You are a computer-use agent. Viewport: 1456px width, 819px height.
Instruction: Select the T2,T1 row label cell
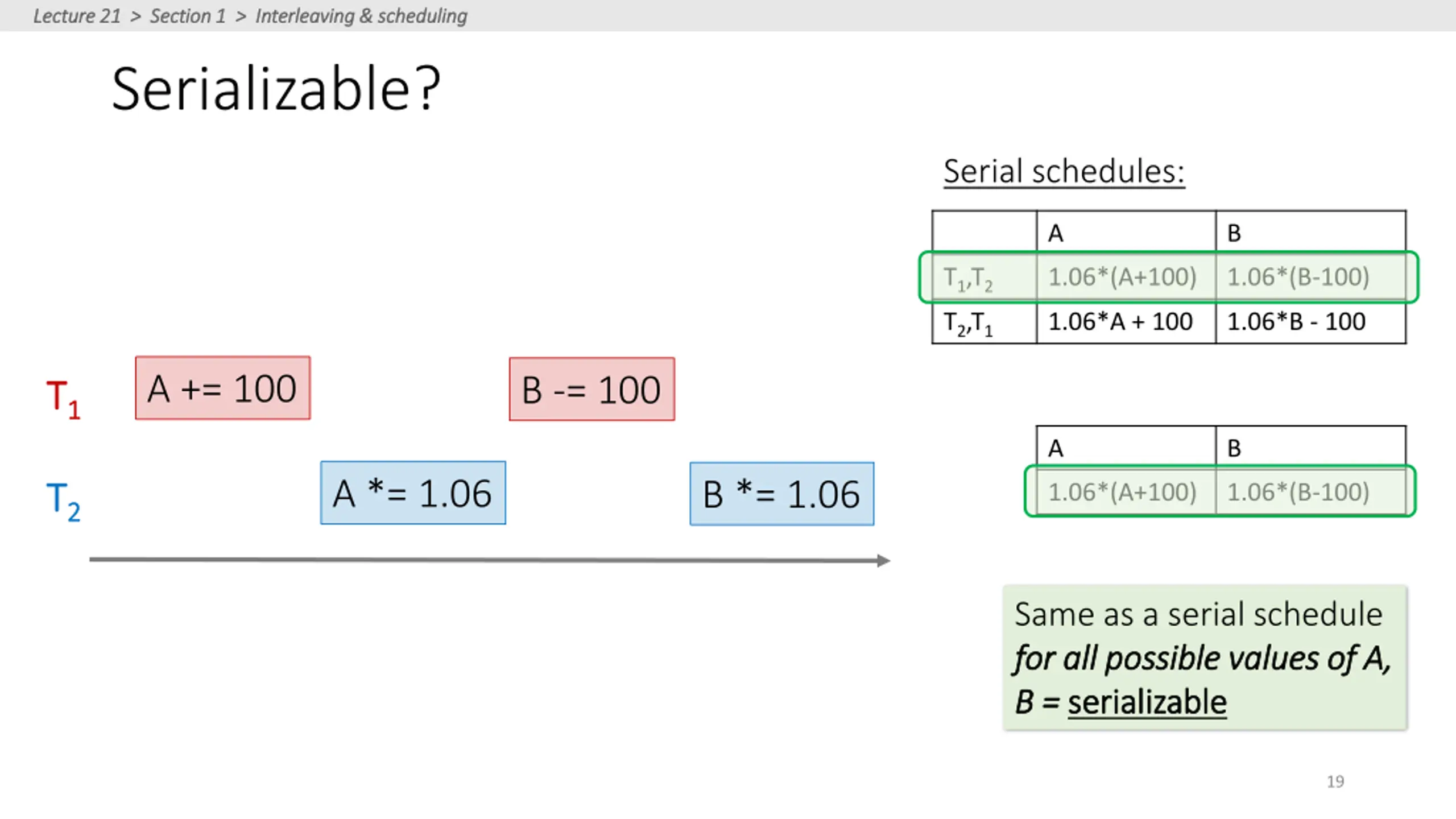[984, 322]
